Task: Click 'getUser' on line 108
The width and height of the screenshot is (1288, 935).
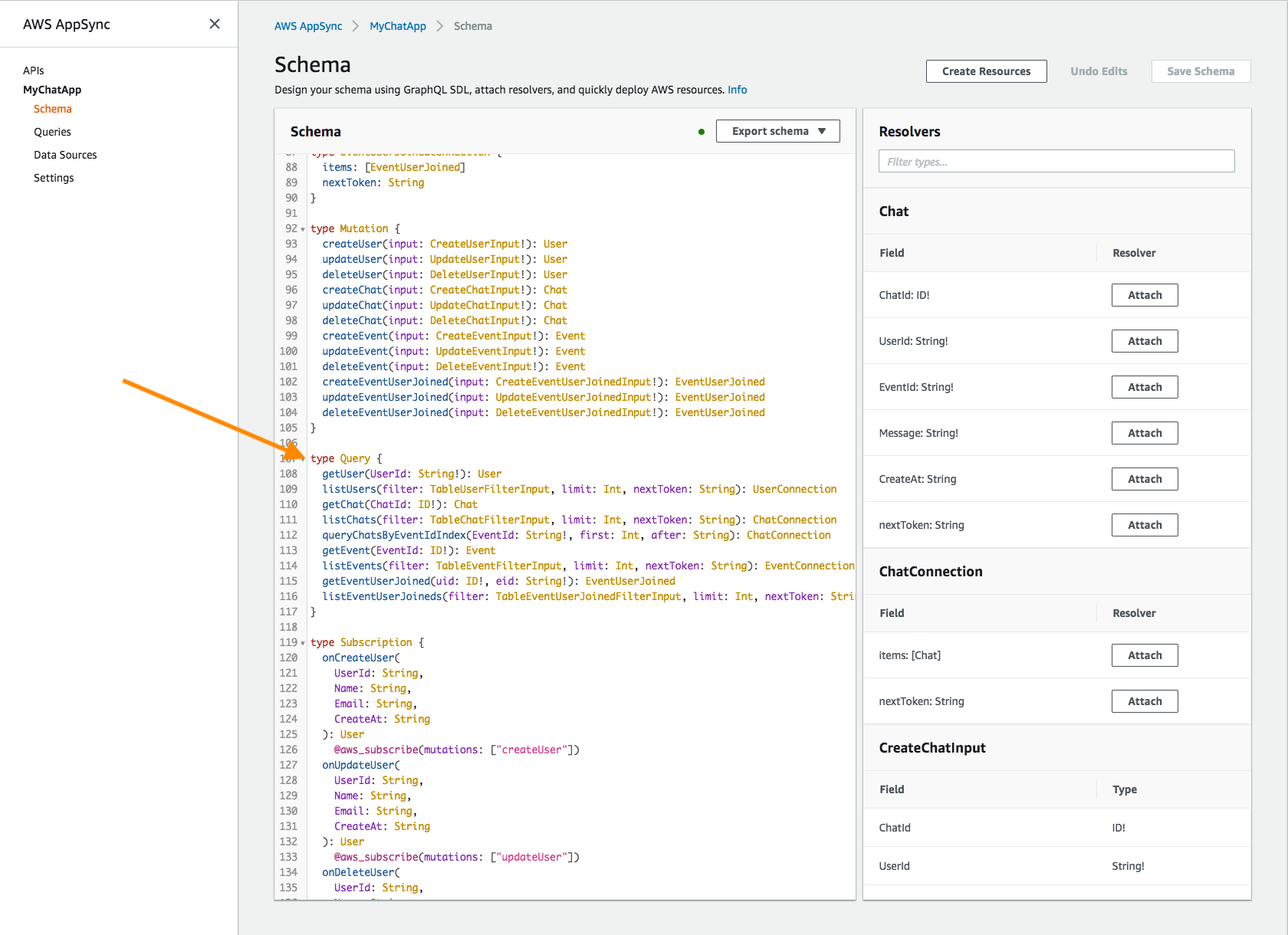Action: (343, 474)
